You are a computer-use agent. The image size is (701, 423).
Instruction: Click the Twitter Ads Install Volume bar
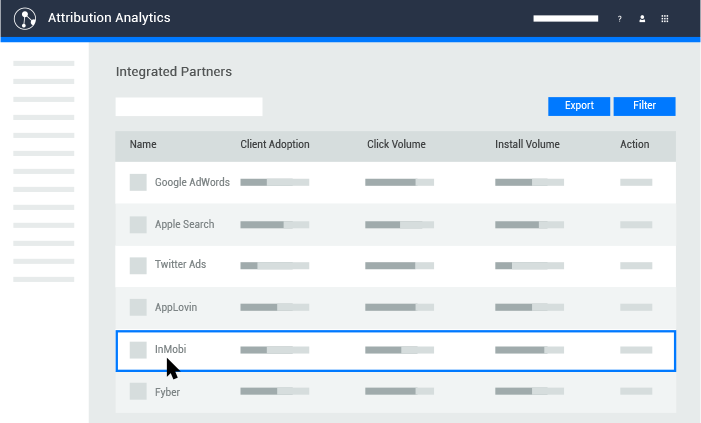529,266
